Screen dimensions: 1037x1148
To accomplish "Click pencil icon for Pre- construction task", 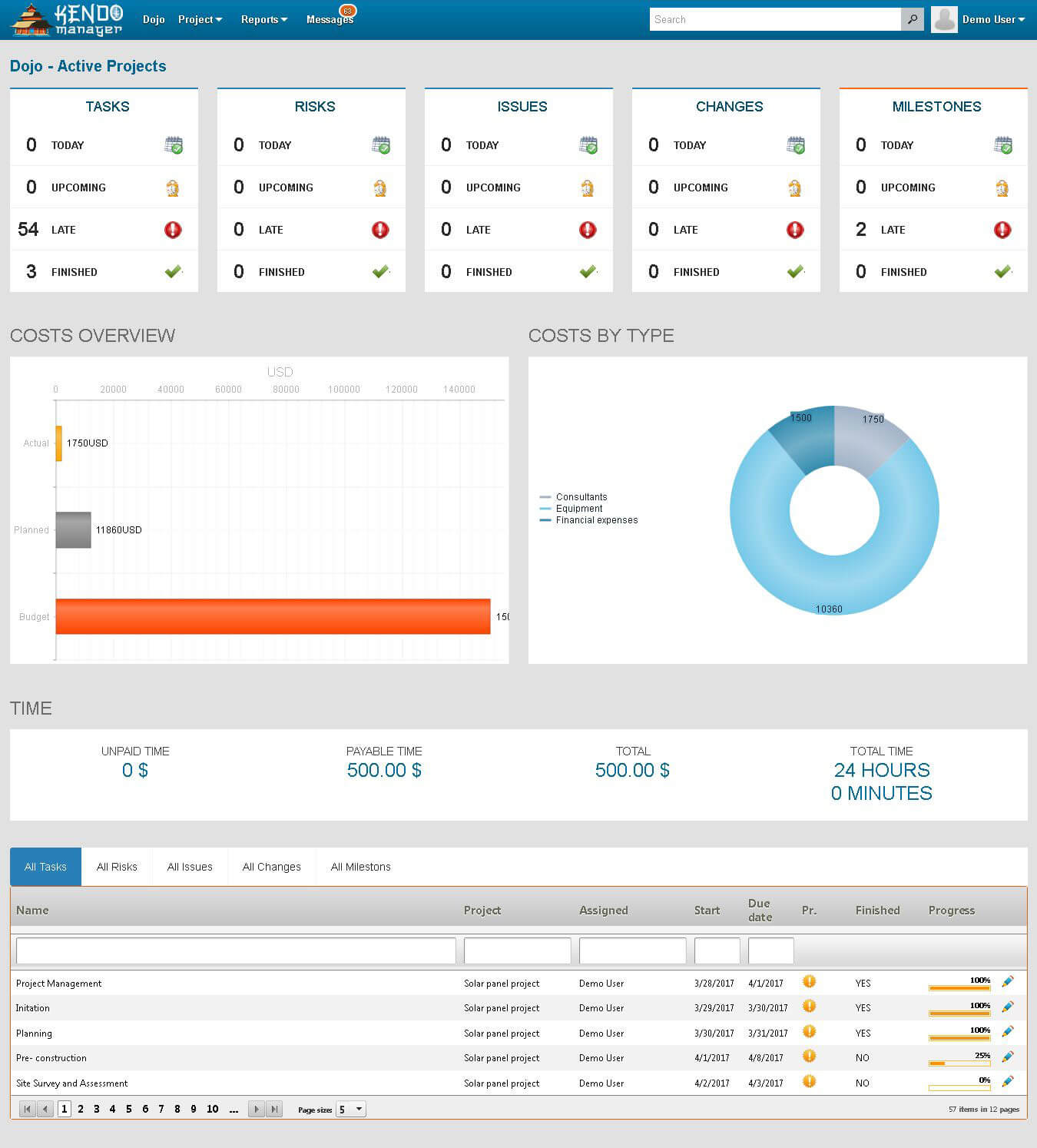I will pos(1008,1057).
